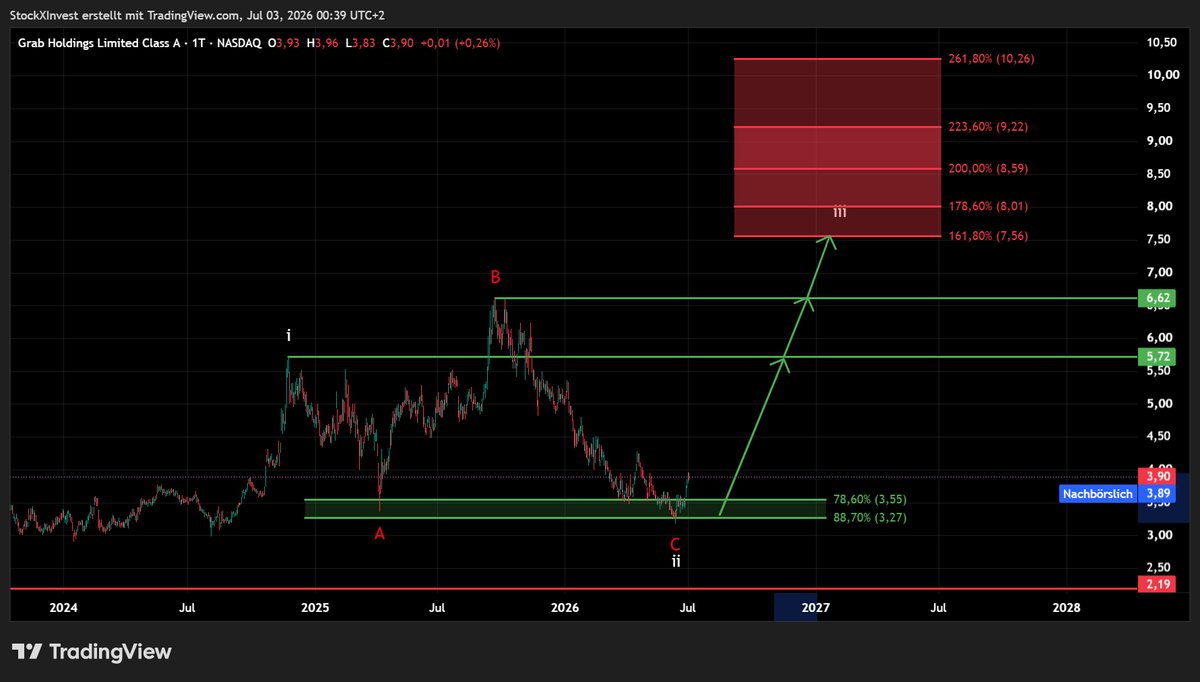Click the O3,93 open value in header
Image resolution: width=1200 pixels, height=682 pixels.
pos(284,43)
